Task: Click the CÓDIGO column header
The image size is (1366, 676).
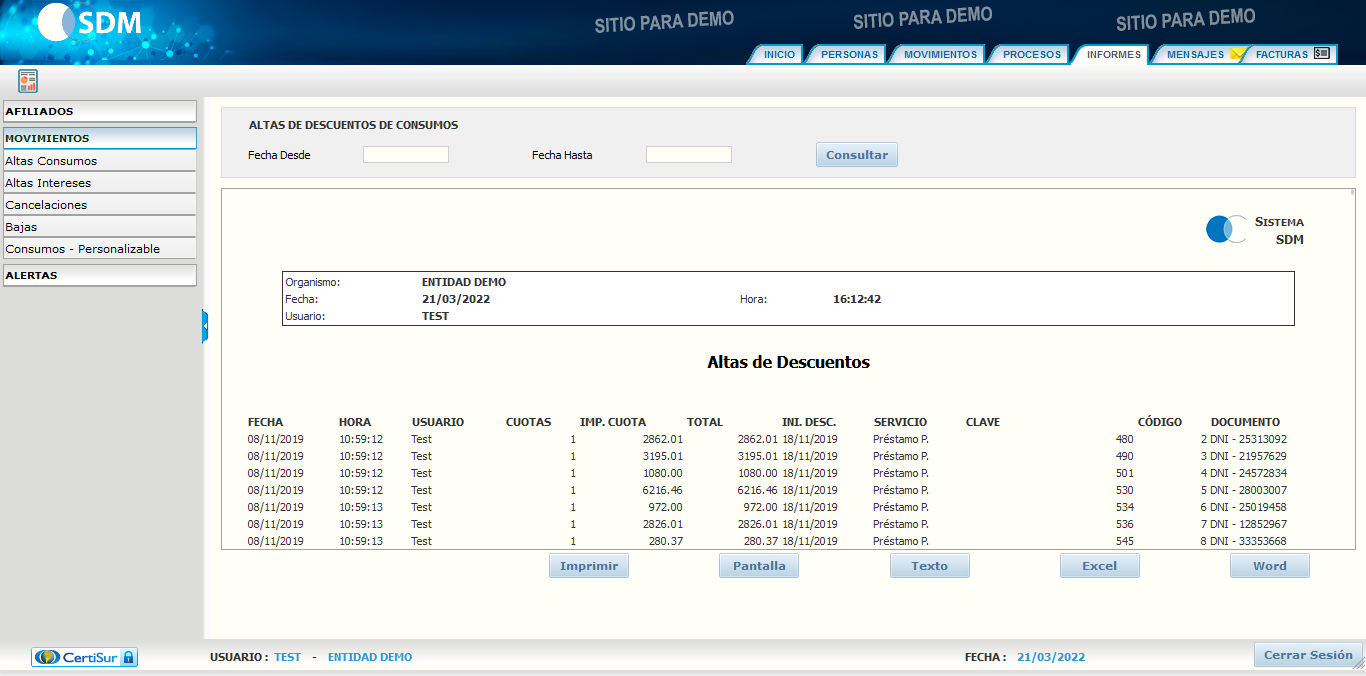Action: point(1160,422)
